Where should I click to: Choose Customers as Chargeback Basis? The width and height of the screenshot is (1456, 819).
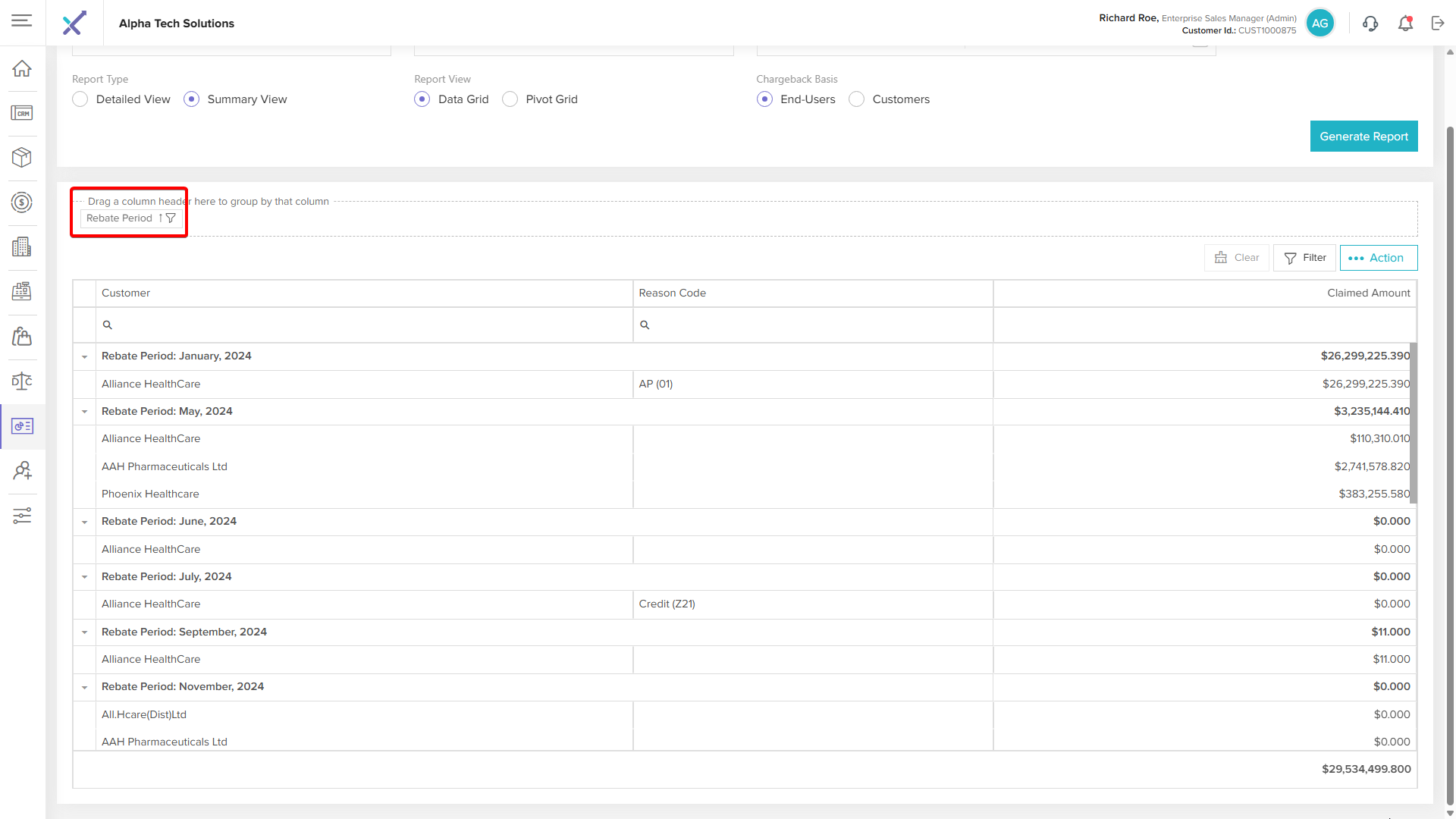(x=857, y=99)
